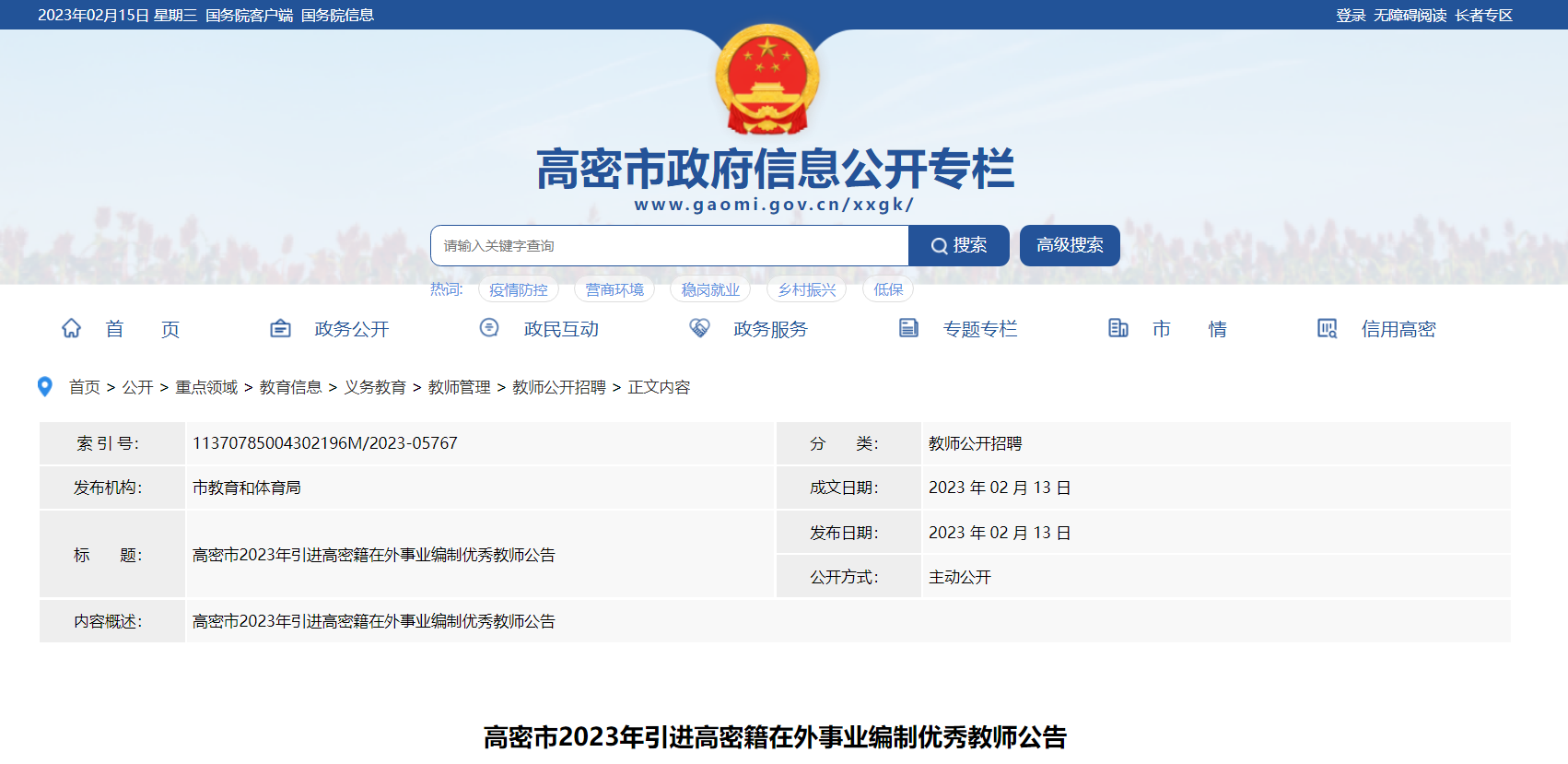Select the 营商环境 hot word tag

614,289
